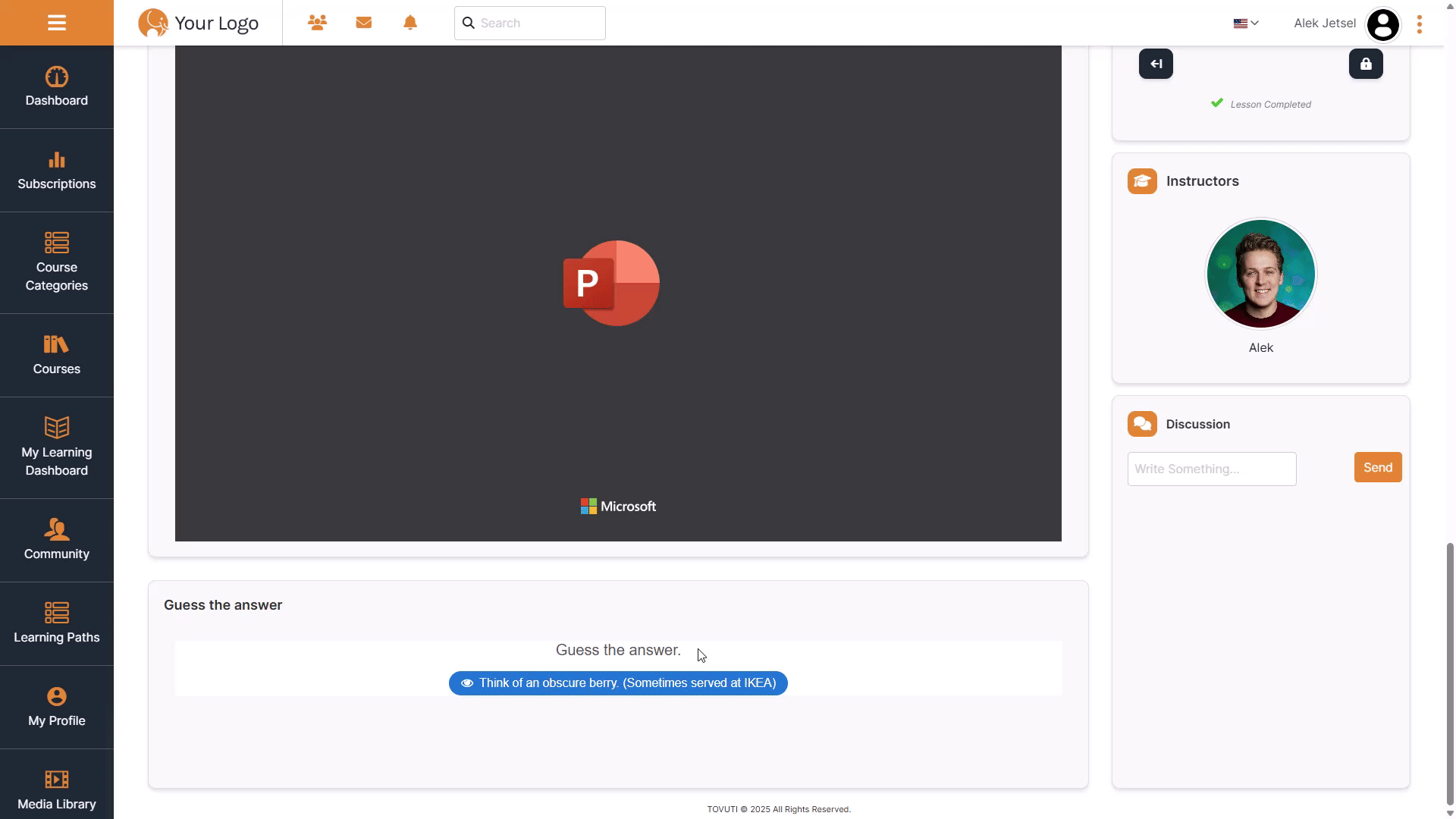Open Community in sidebar
The image size is (1456, 819).
pos(57,541)
